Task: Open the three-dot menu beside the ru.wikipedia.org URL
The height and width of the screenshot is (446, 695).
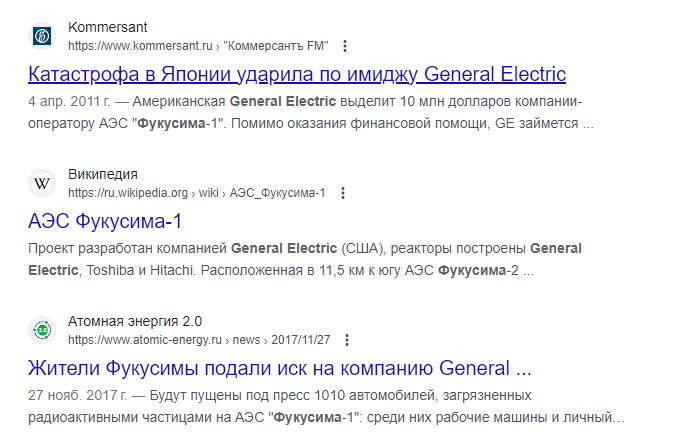Action: pos(343,193)
